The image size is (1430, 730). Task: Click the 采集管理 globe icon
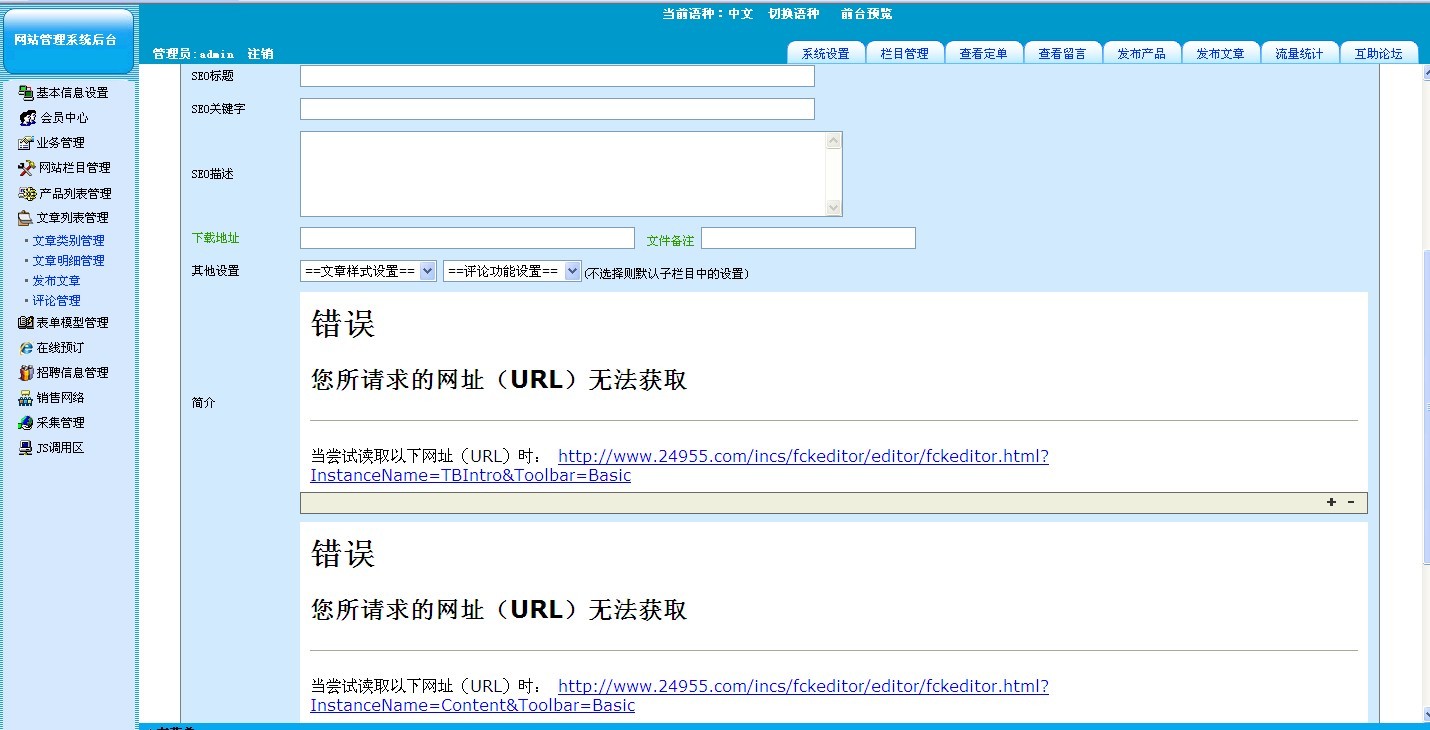click(x=26, y=423)
